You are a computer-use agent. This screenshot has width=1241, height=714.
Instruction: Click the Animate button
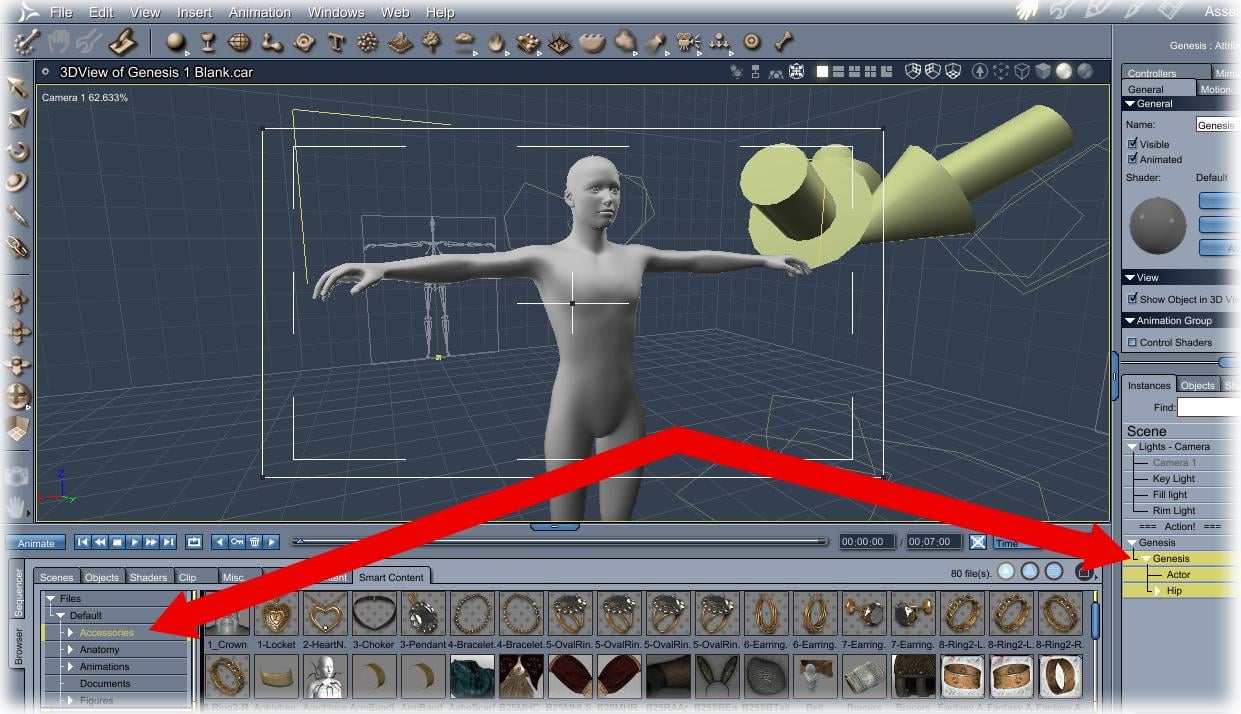37,543
